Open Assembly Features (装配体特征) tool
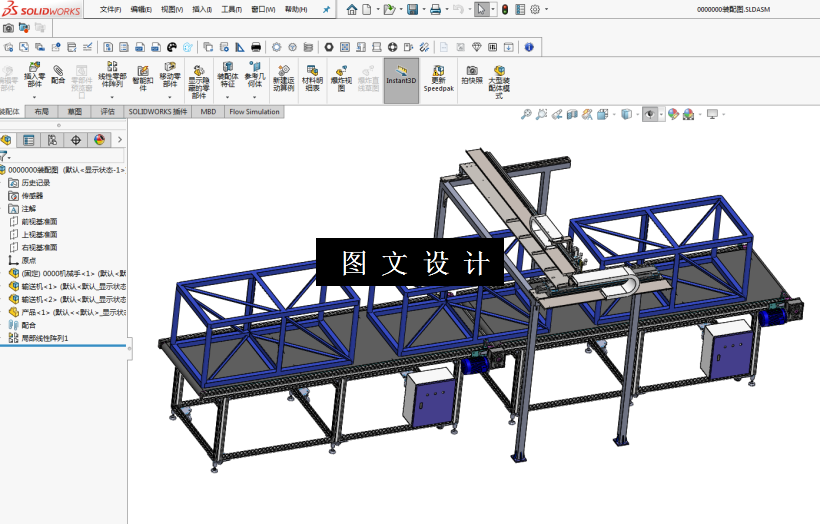The image size is (820, 524). coord(227,75)
